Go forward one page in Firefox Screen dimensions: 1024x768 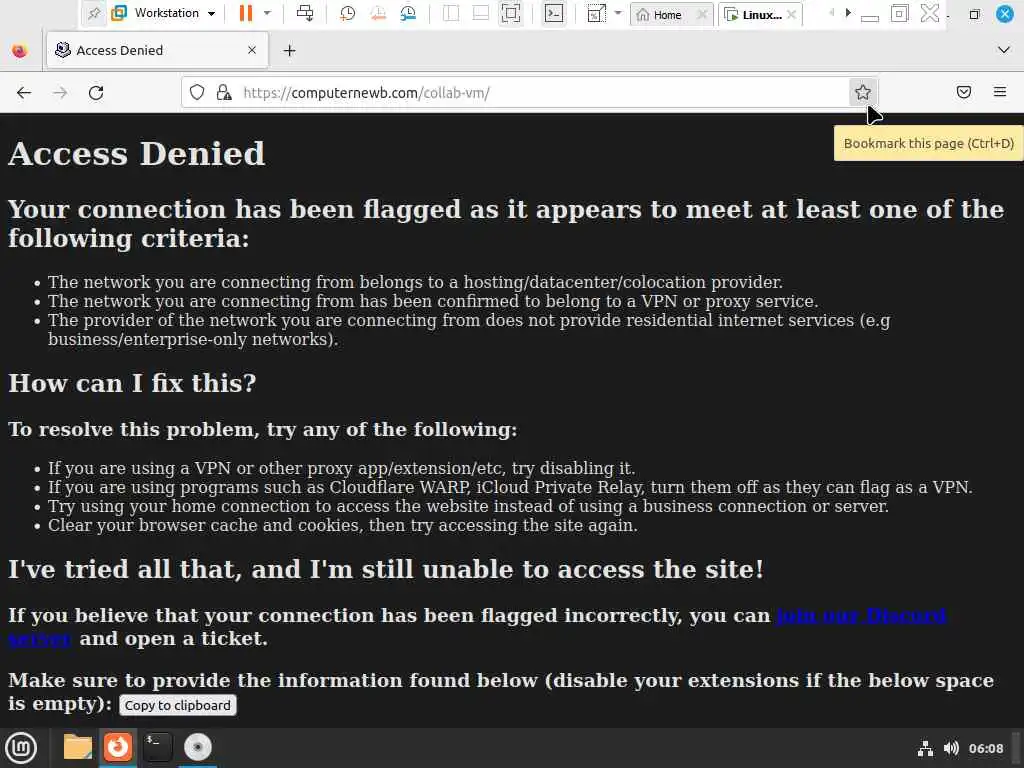tap(60, 93)
